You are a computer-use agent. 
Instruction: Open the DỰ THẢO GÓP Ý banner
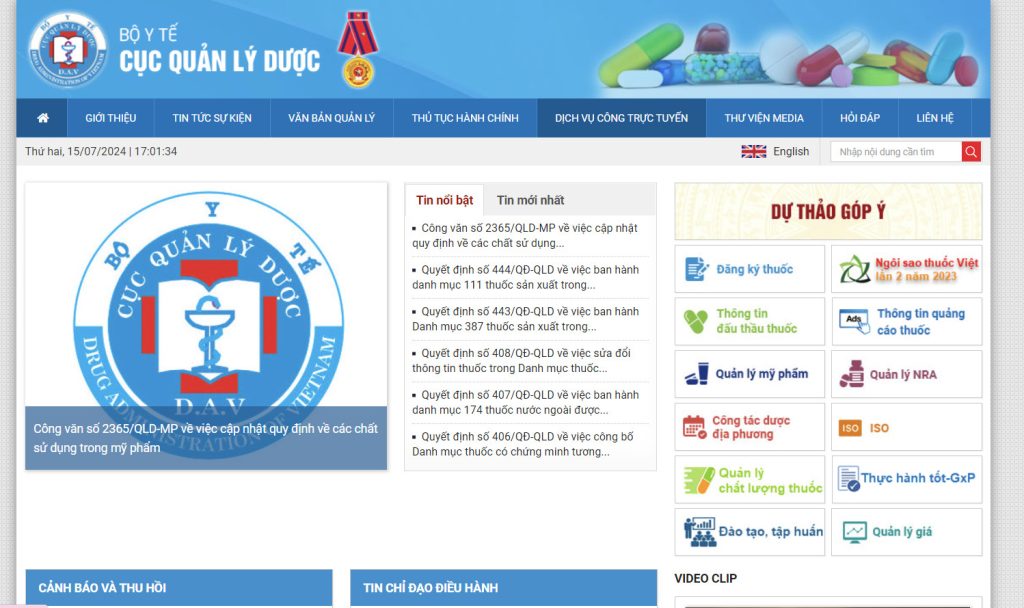click(x=827, y=211)
